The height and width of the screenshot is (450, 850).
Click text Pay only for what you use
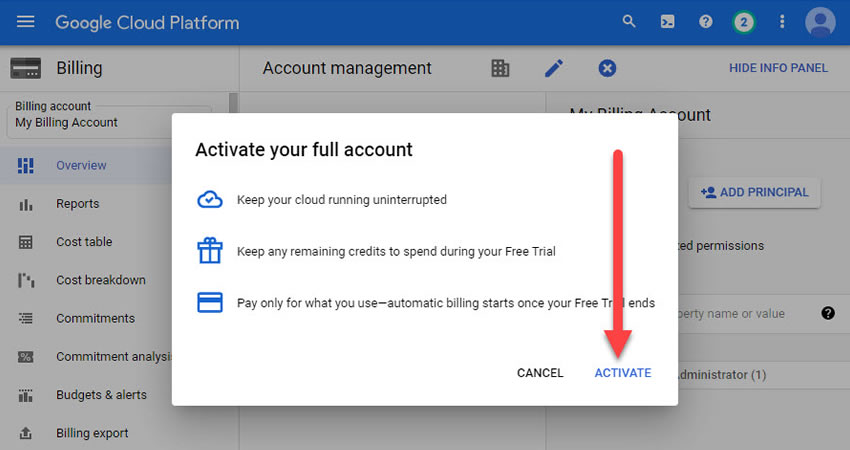[x=446, y=303]
